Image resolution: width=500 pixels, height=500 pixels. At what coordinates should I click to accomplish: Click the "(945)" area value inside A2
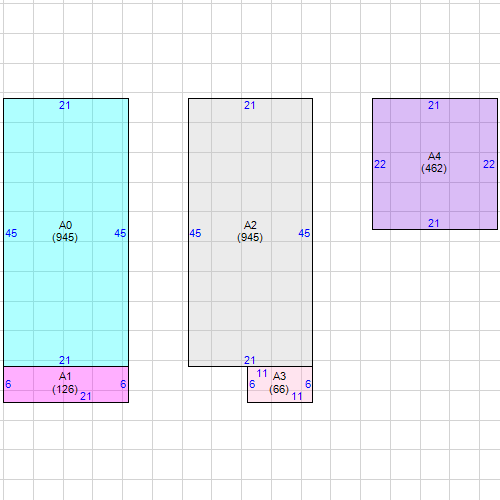(250, 237)
